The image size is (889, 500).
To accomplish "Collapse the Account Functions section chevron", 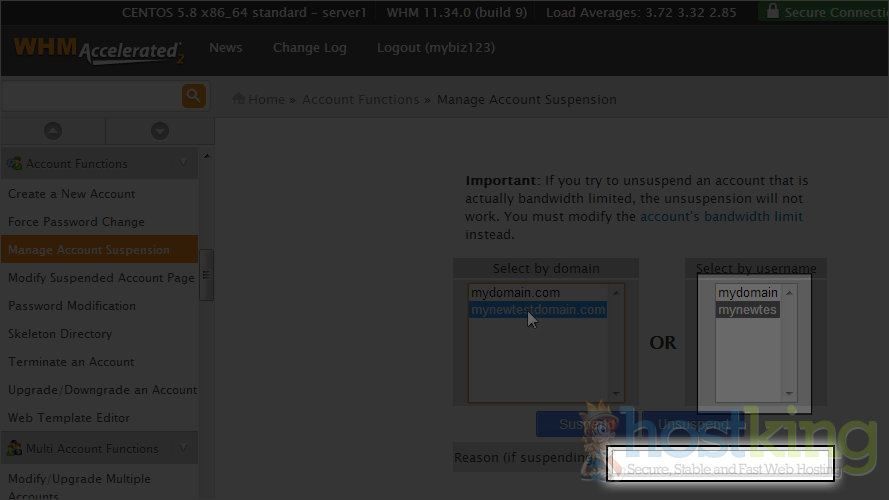I will [184, 163].
